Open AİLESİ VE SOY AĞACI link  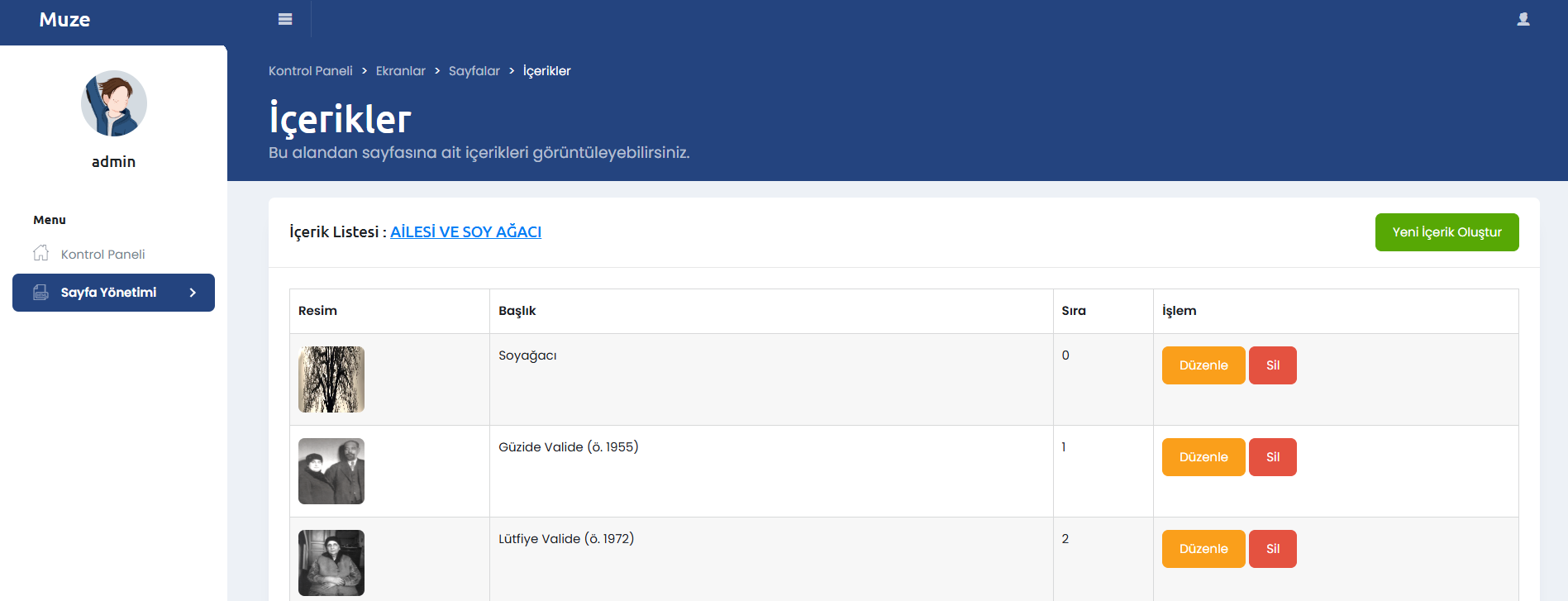pyautogui.click(x=465, y=232)
